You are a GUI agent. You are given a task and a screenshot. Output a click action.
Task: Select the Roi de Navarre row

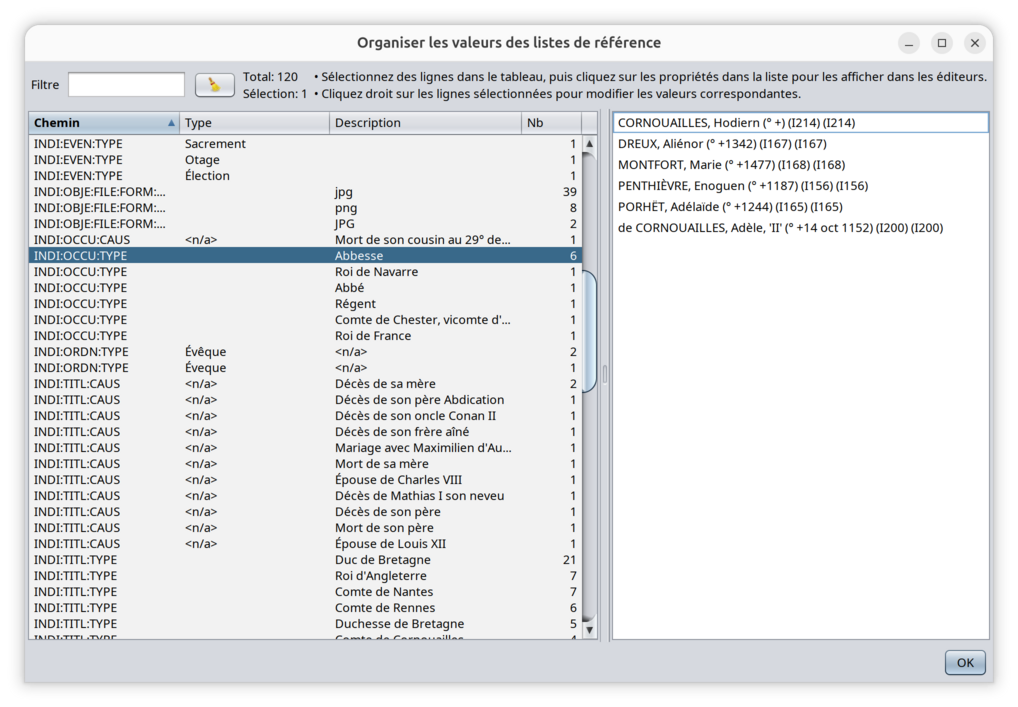(305, 271)
